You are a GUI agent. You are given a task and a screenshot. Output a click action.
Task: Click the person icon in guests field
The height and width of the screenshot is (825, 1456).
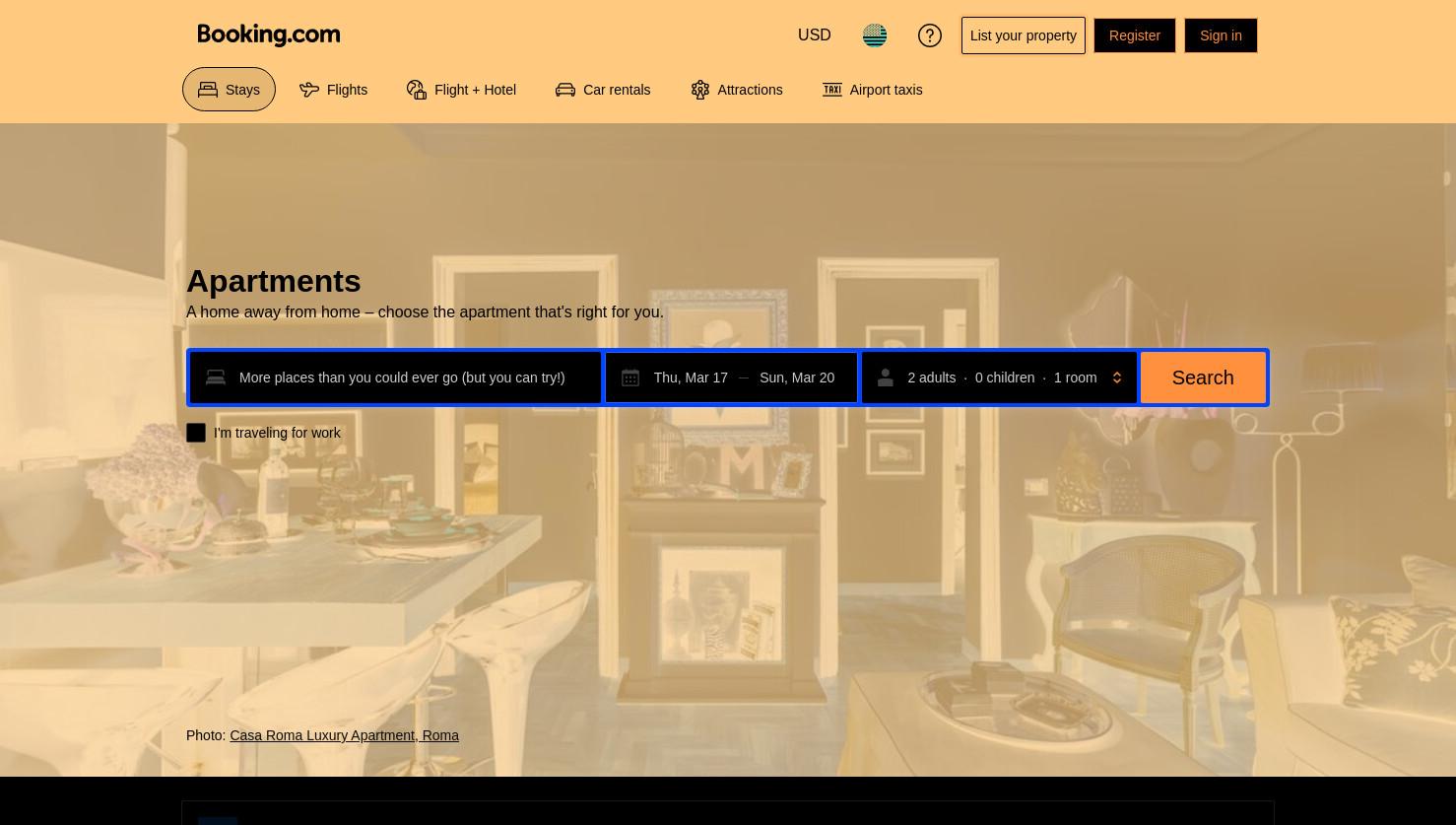[886, 378]
